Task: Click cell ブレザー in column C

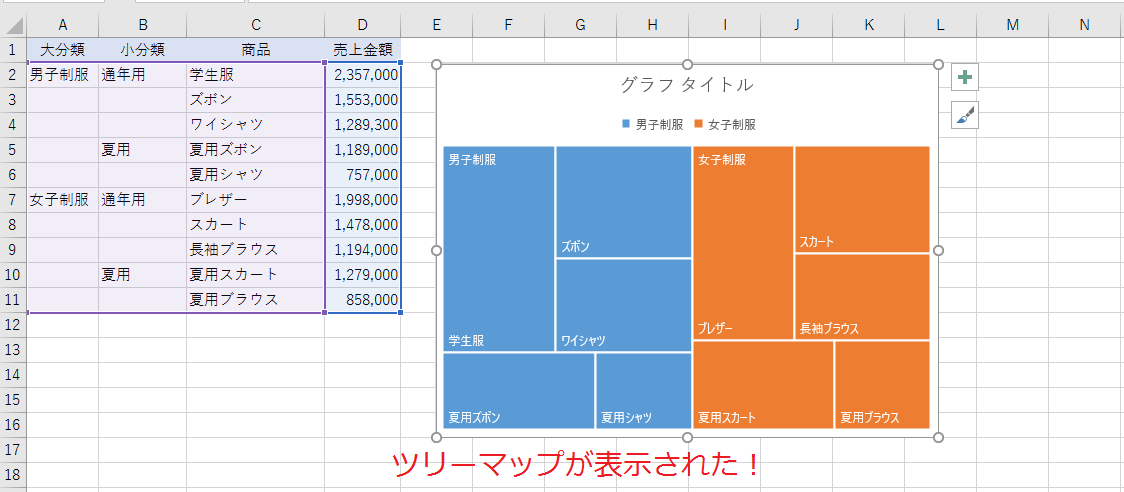Action: (x=256, y=200)
